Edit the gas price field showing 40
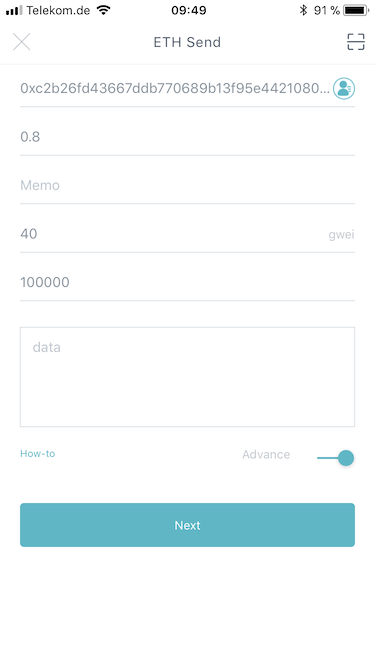Image resolution: width=375 pixels, height=667 pixels. [x=170, y=234]
